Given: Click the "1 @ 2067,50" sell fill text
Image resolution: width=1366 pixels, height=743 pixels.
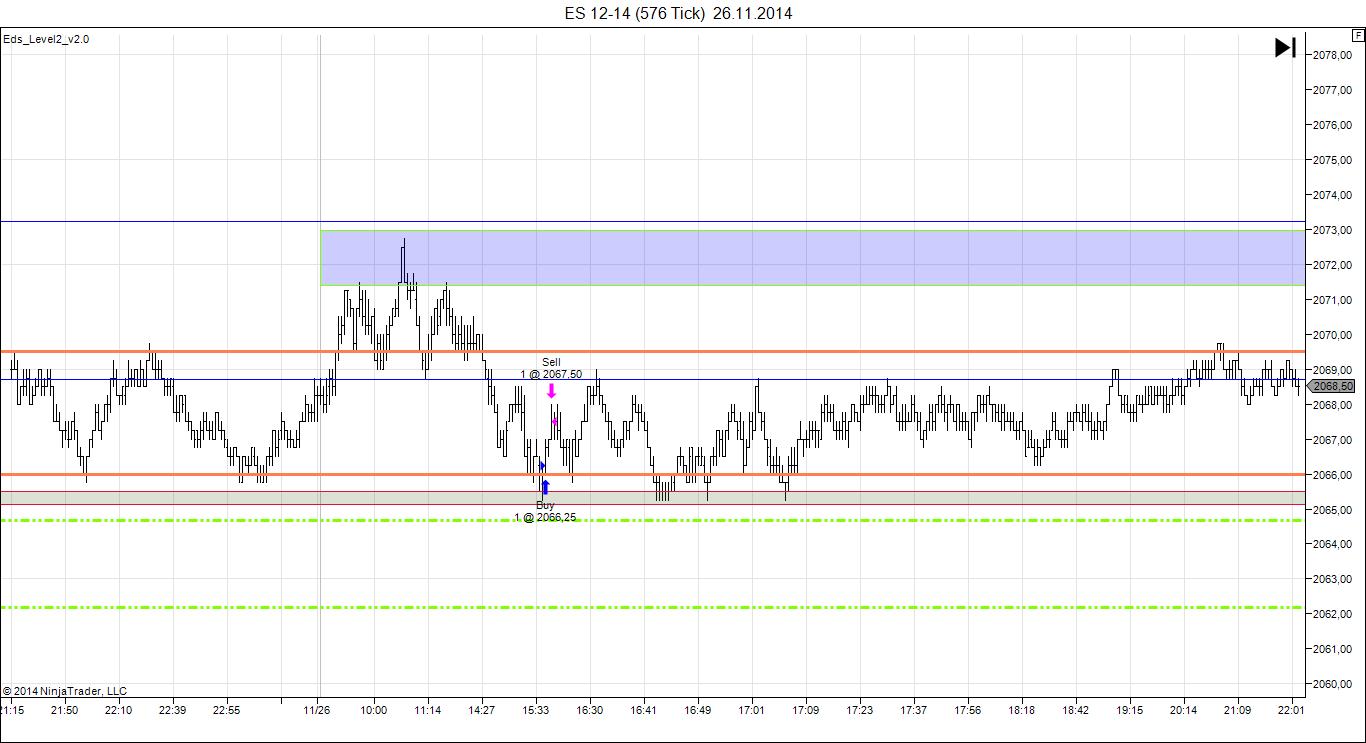Looking at the screenshot, I should 551,374.
